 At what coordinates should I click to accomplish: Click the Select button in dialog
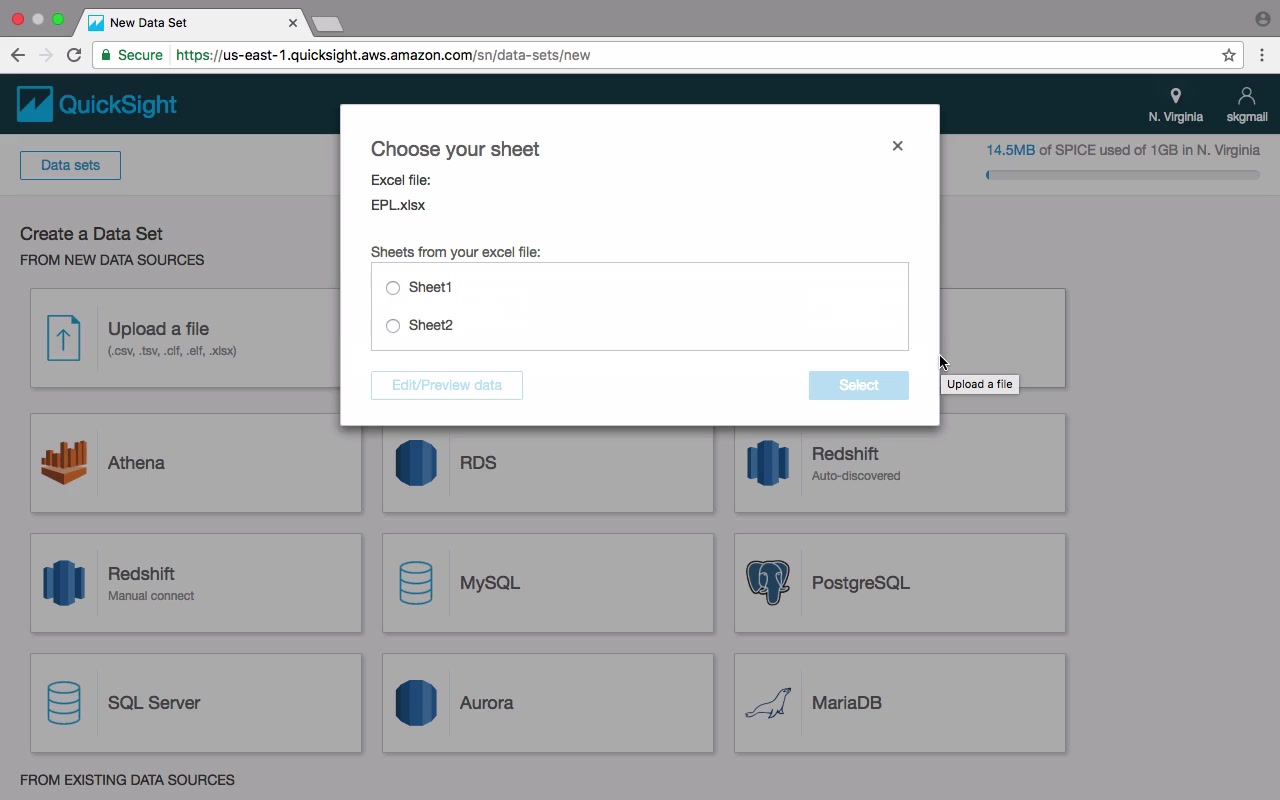pyautogui.click(x=859, y=385)
